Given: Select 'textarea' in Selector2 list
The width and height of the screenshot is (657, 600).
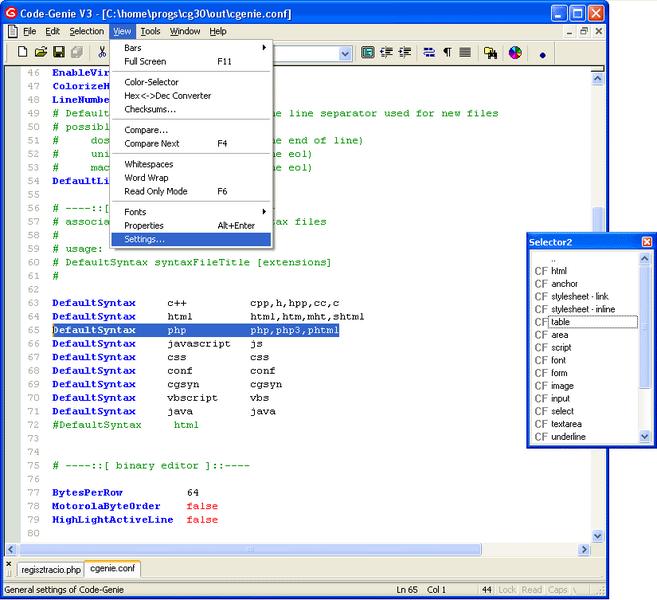Looking at the screenshot, I should coord(566,424).
